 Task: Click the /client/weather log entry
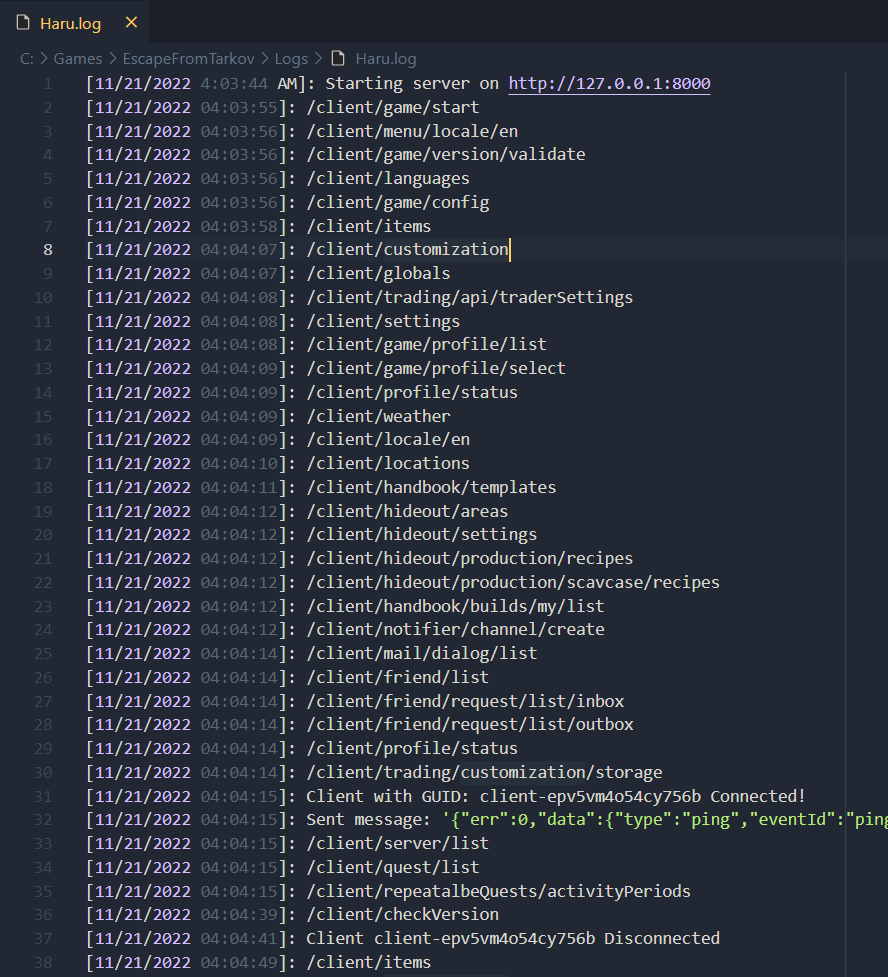point(378,416)
